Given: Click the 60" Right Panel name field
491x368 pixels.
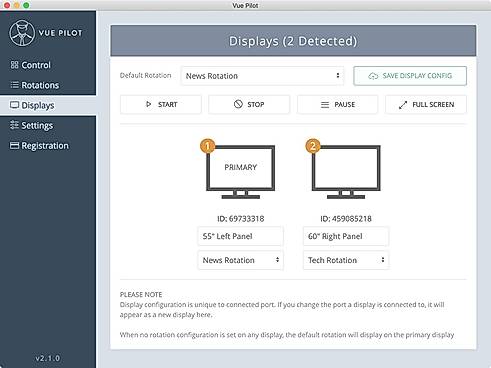Looking at the screenshot, I should (x=346, y=236).
